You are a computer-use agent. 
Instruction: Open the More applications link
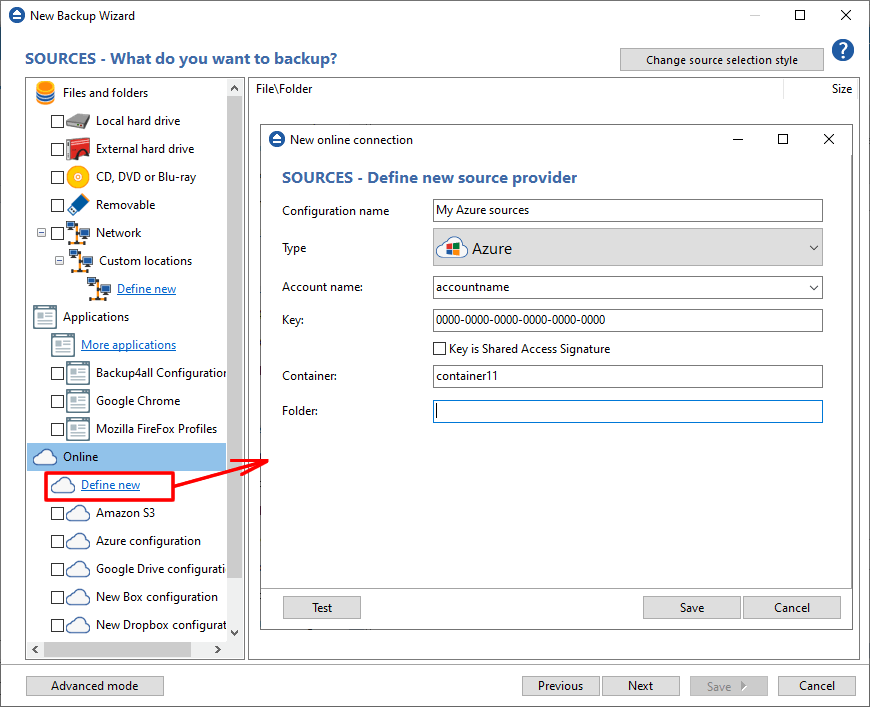point(129,345)
